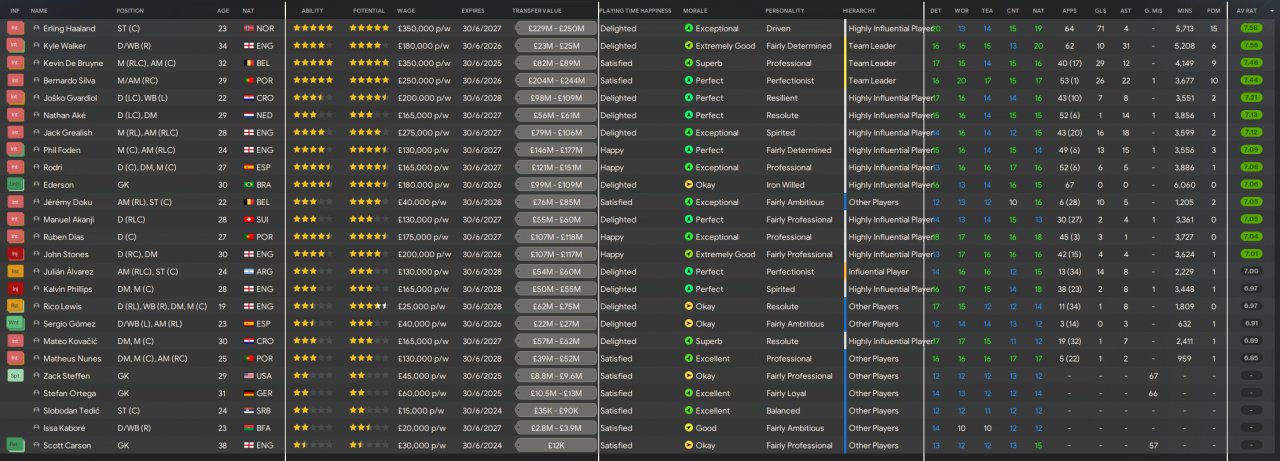Click Issa Kaboré's Good morale icon
This screenshot has width=1280, height=461.
688,428
